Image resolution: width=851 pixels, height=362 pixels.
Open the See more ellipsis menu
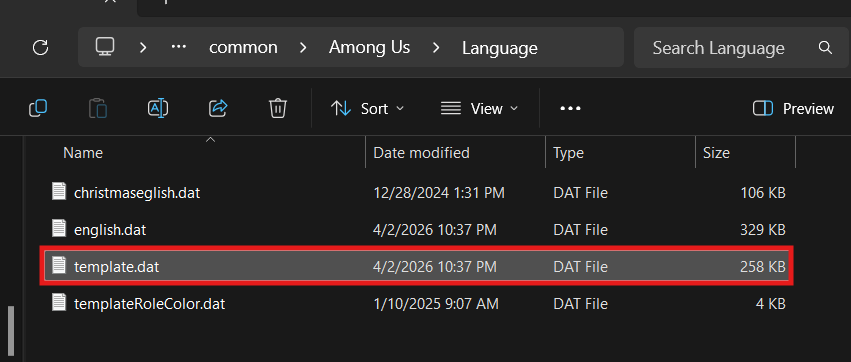point(570,109)
